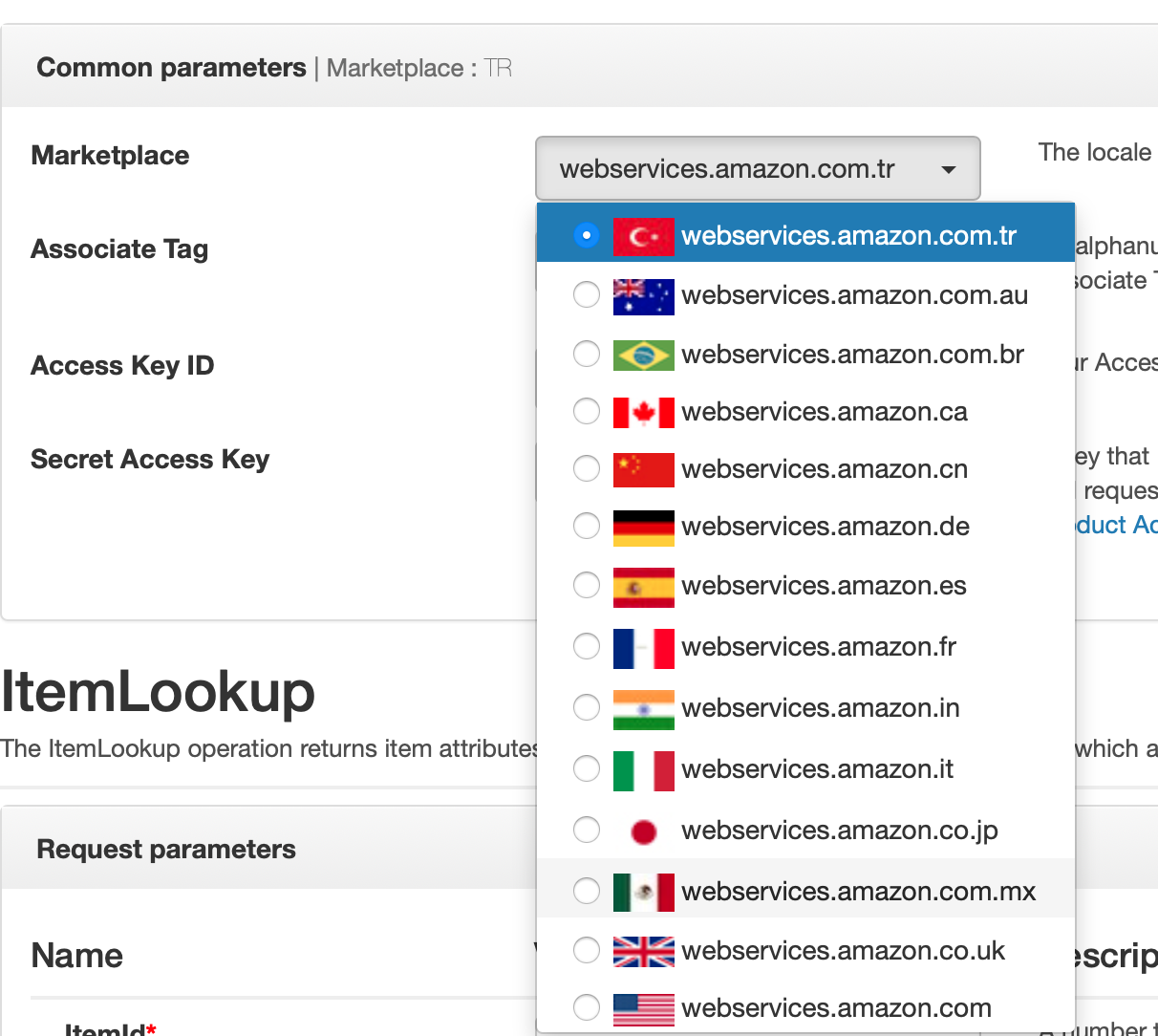The height and width of the screenshot is (1036, 1158).
Task: Click the Request parameters header
Action: [165, 848]
